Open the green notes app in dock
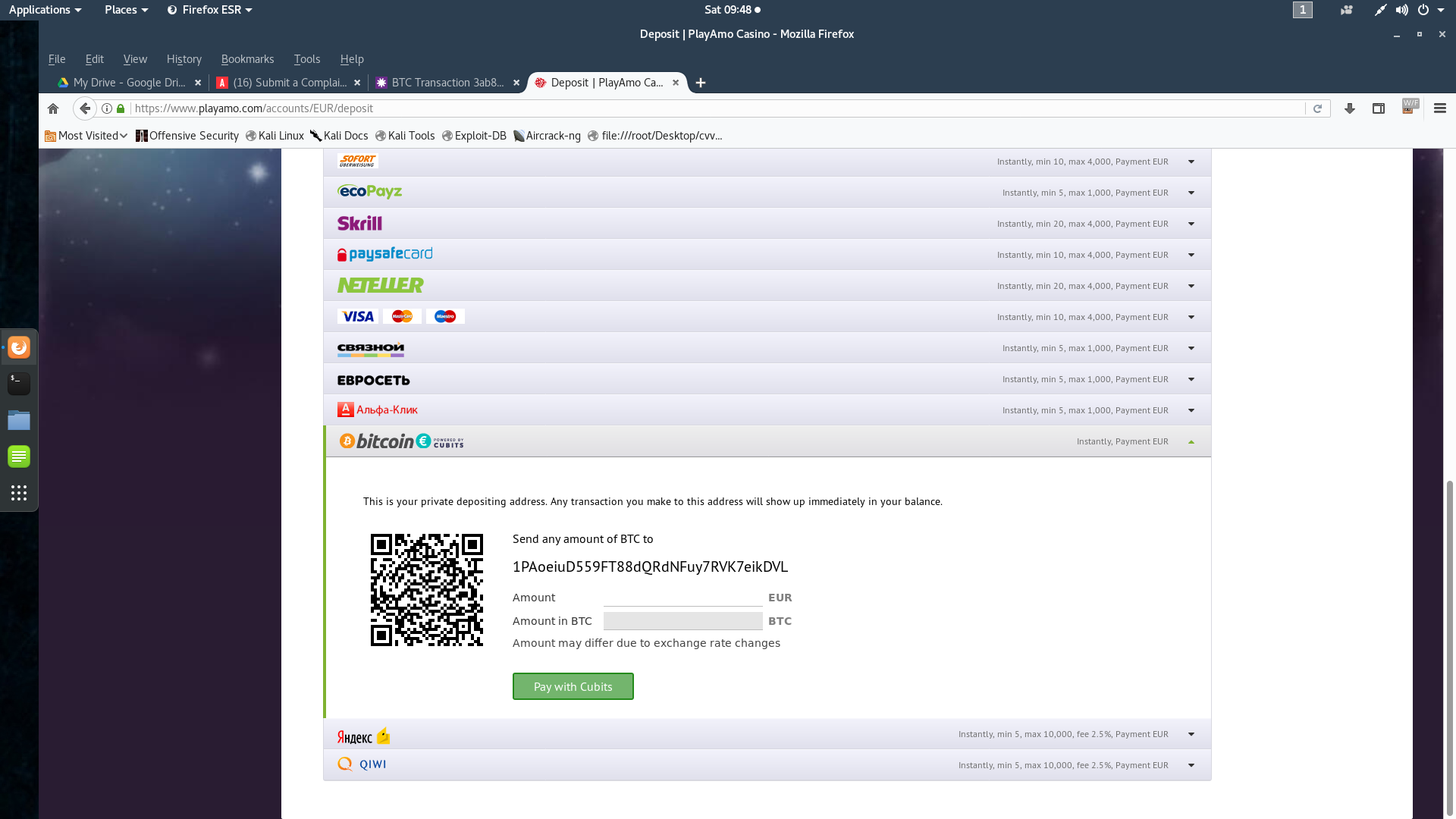This screenshot has height=819, width=1456. (19, 457)
